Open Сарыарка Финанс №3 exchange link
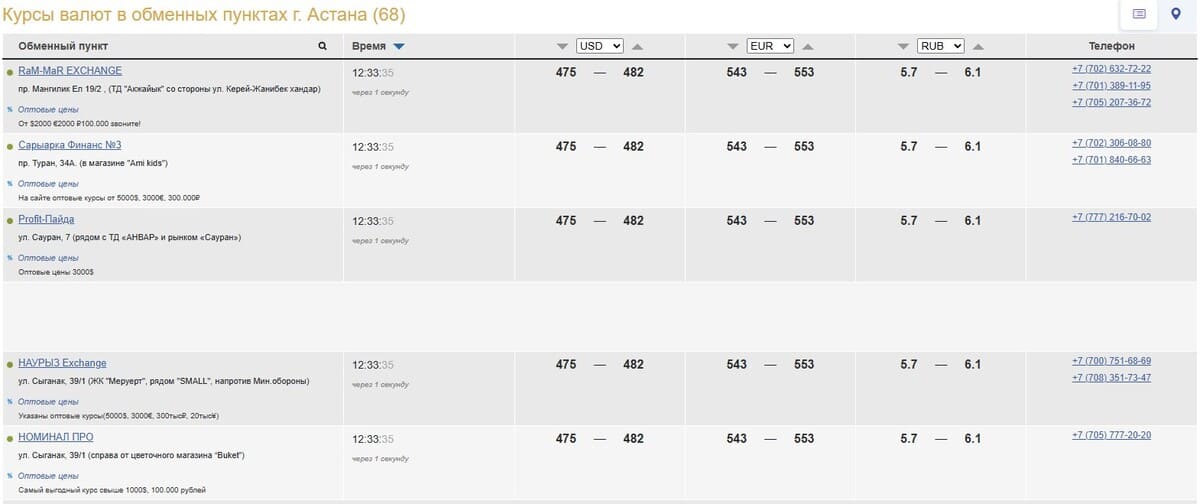 click(69, 145)
